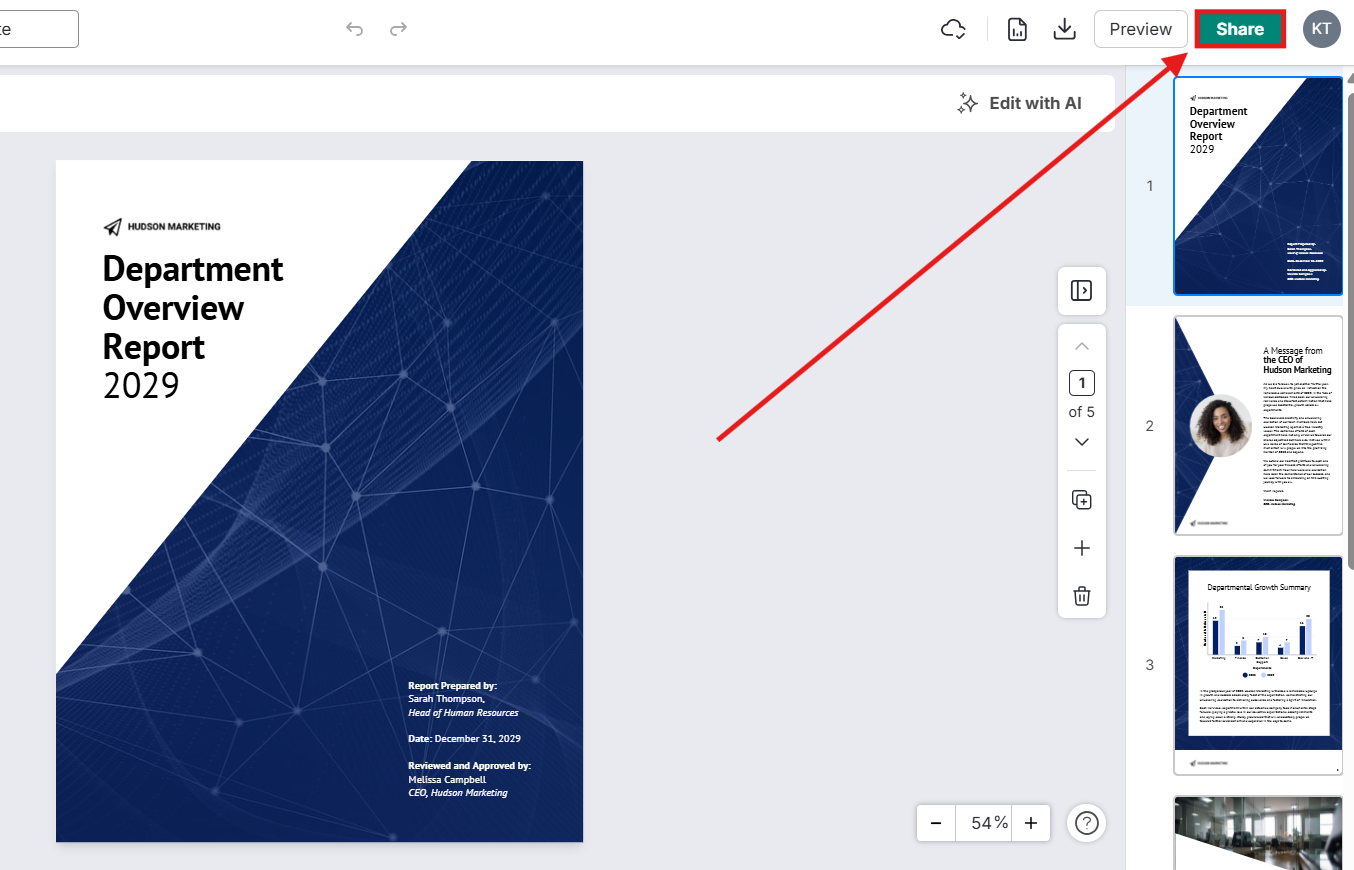Open the report analytics document icon

pos(1017,29)
